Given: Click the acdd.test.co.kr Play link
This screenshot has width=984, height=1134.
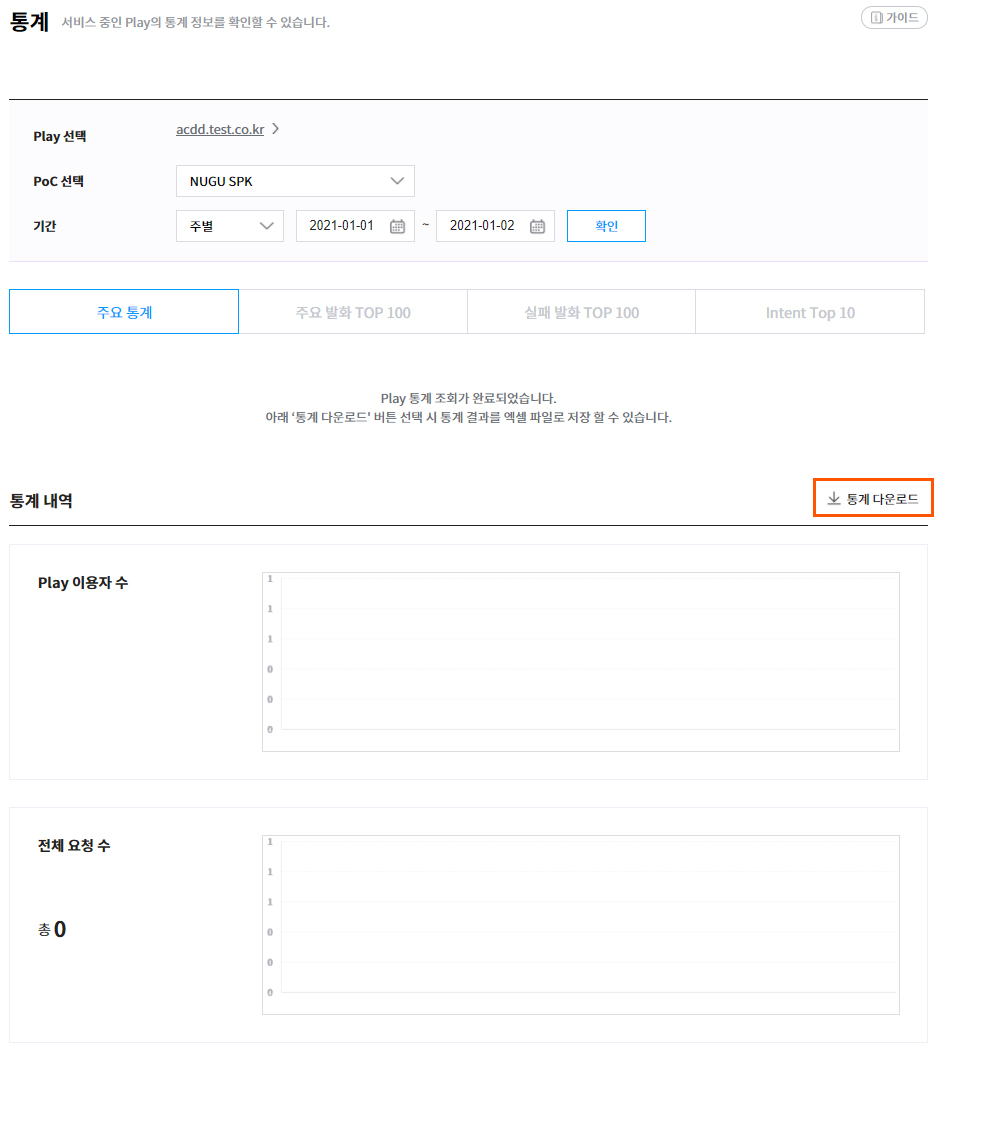Looking at the screenshot, I should tap(220, 129).
